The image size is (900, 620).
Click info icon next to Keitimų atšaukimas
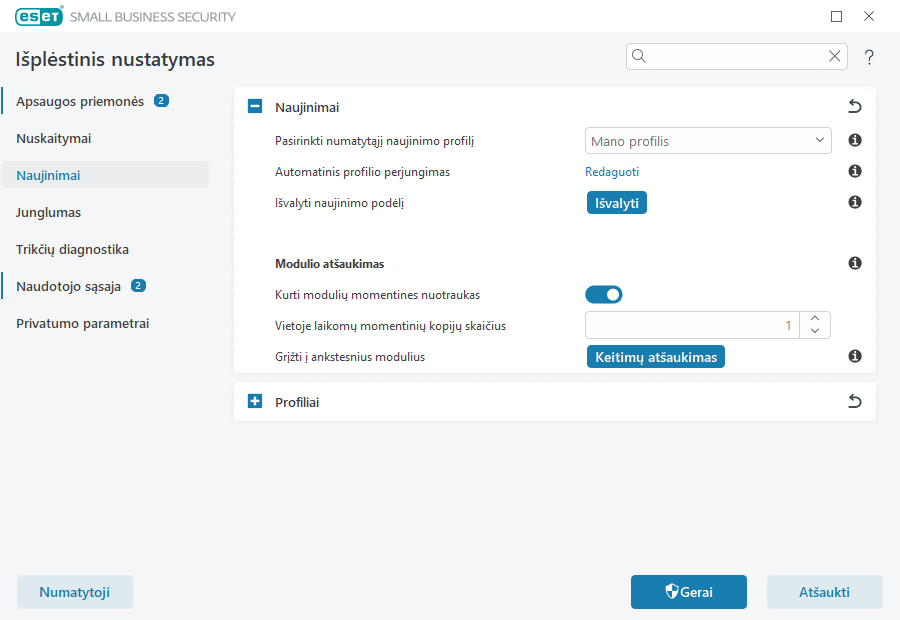pyautogui.click(x=855, y=356)
